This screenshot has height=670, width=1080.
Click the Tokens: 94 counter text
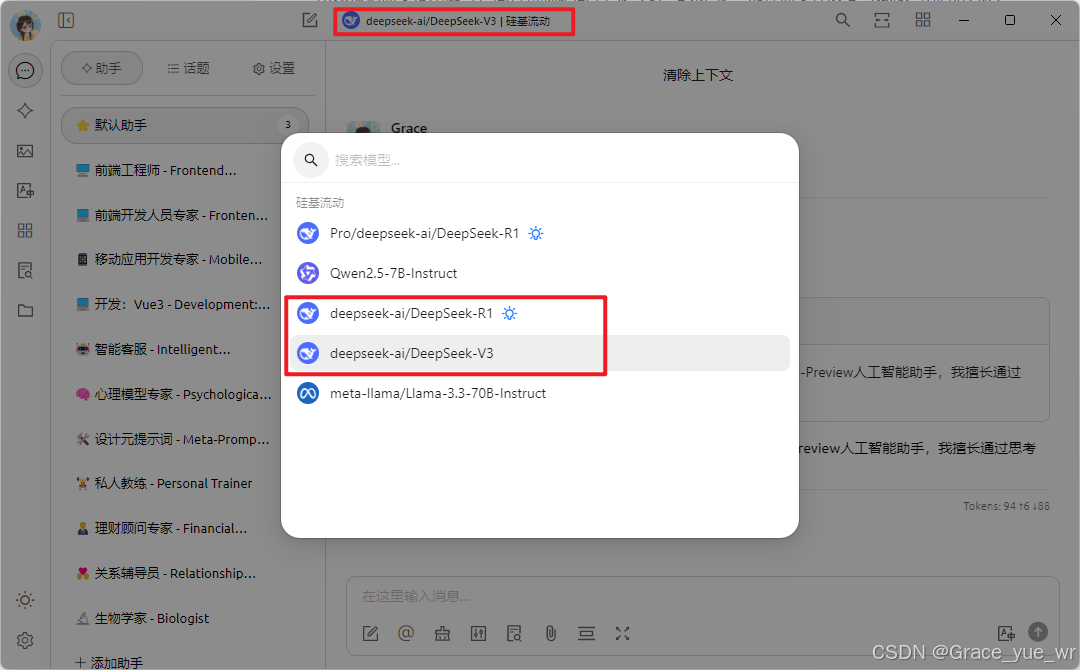pyautogui.click(x=1006, y=506)
